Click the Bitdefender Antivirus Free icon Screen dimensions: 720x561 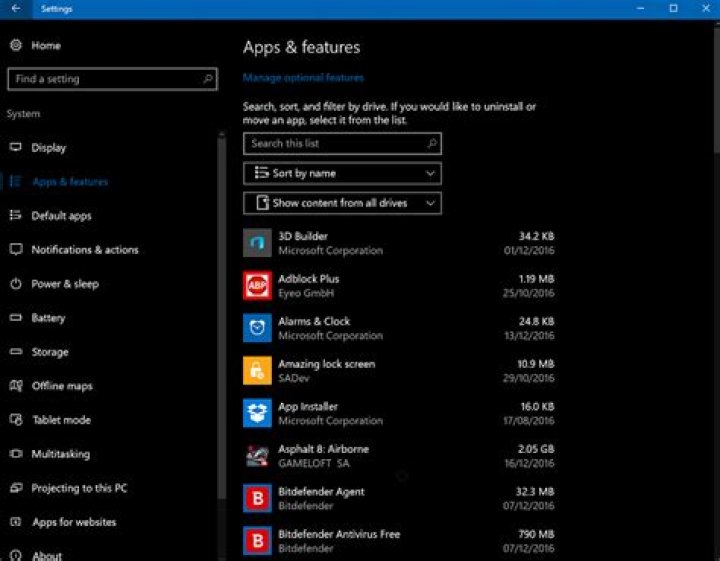pos(257,541)
